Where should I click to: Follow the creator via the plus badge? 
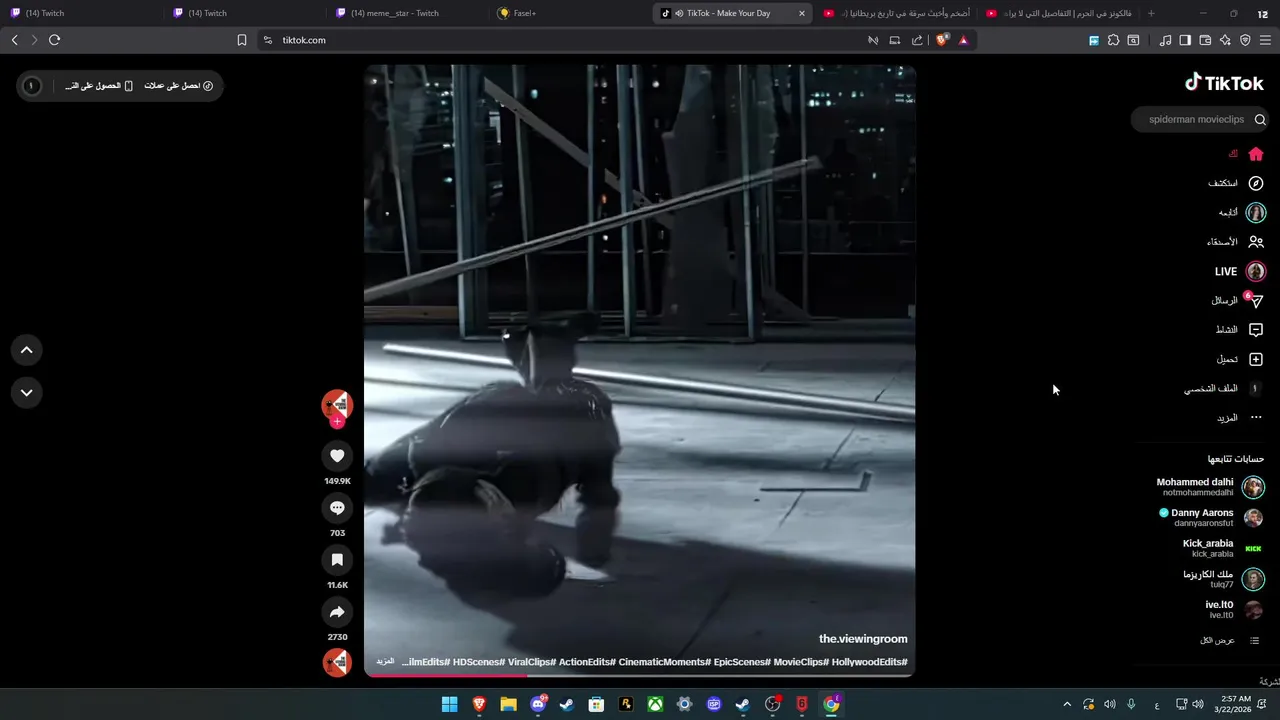click(x=337, y=422)
